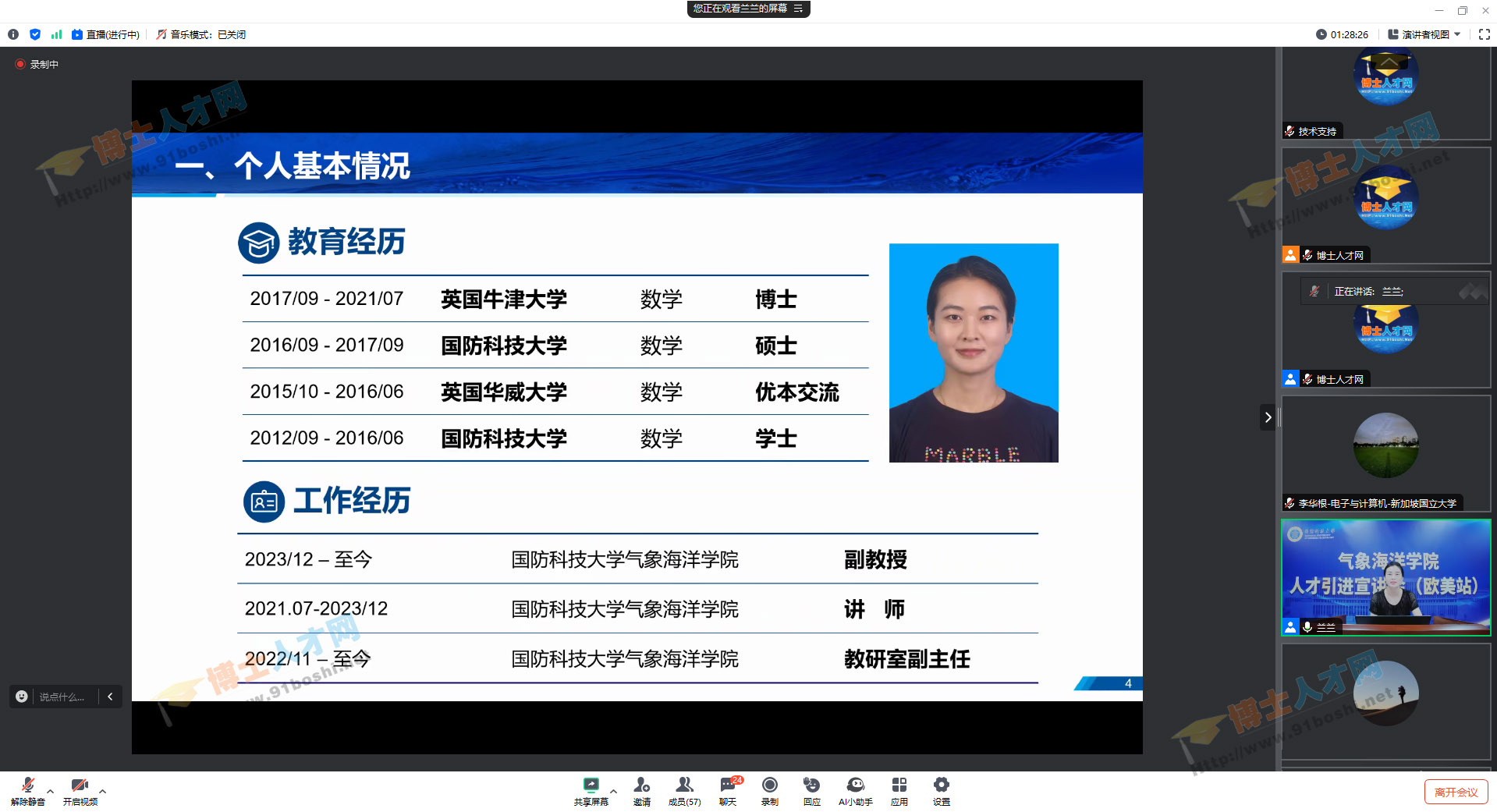Select the 兰兰 speaker video tile
This screenshot has height=812, width=1497.
(1386, 577)
